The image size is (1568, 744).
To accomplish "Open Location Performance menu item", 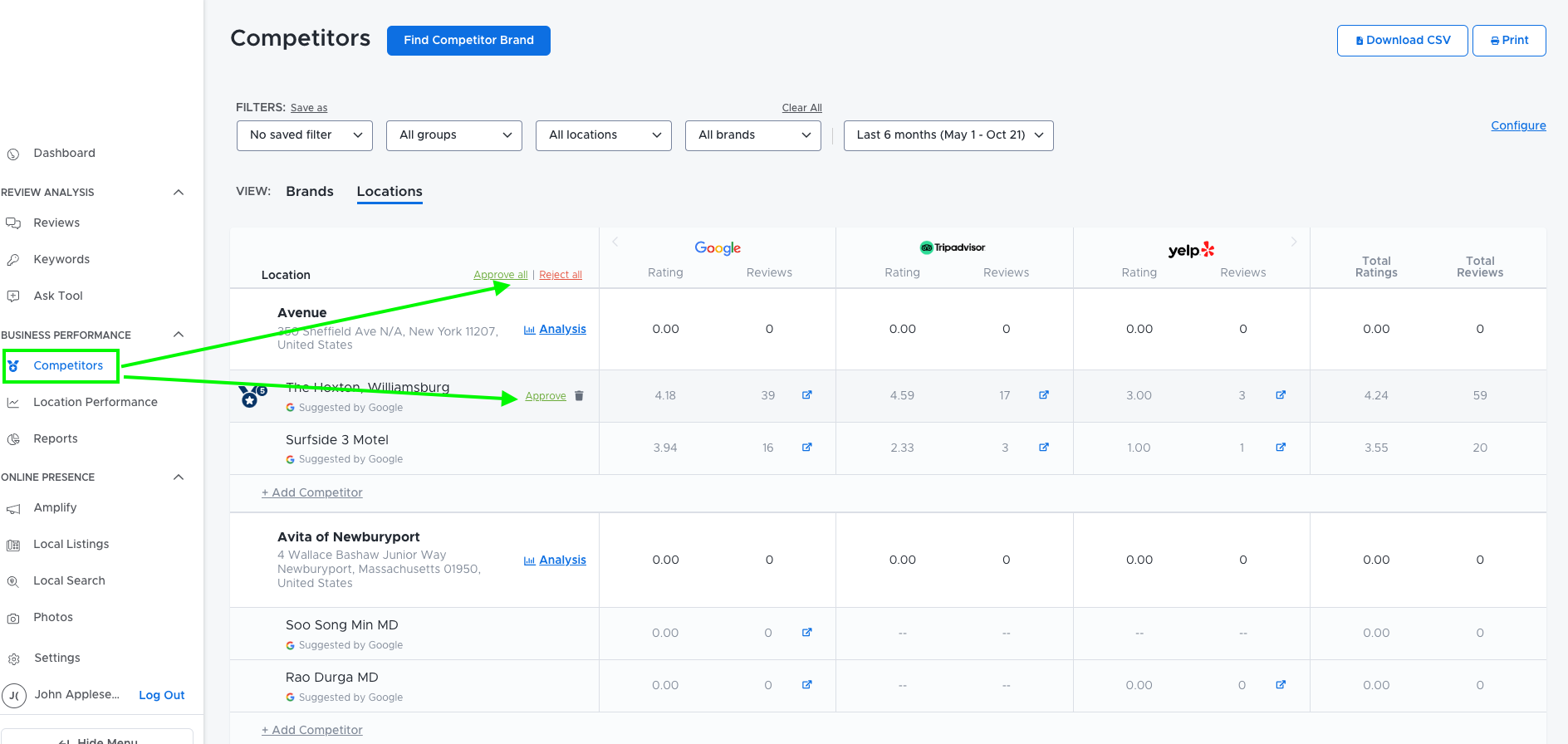I will pyautogui.click(x=96, y=402).
